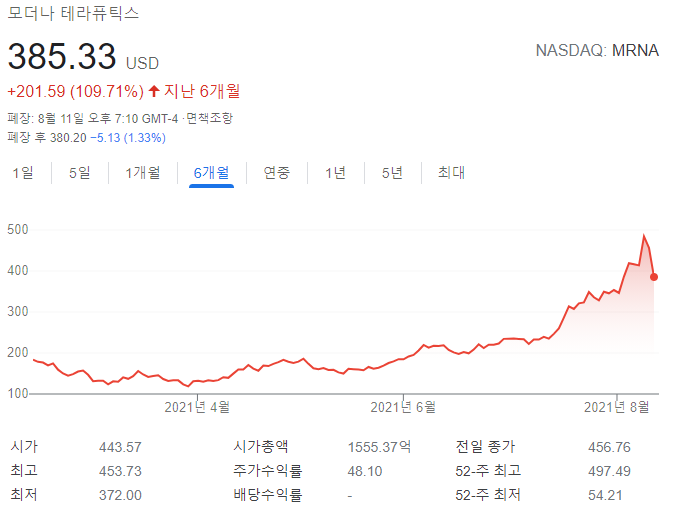Click the +201.59 (109.71%) change value
678x523 pixels.
point(76,91)
